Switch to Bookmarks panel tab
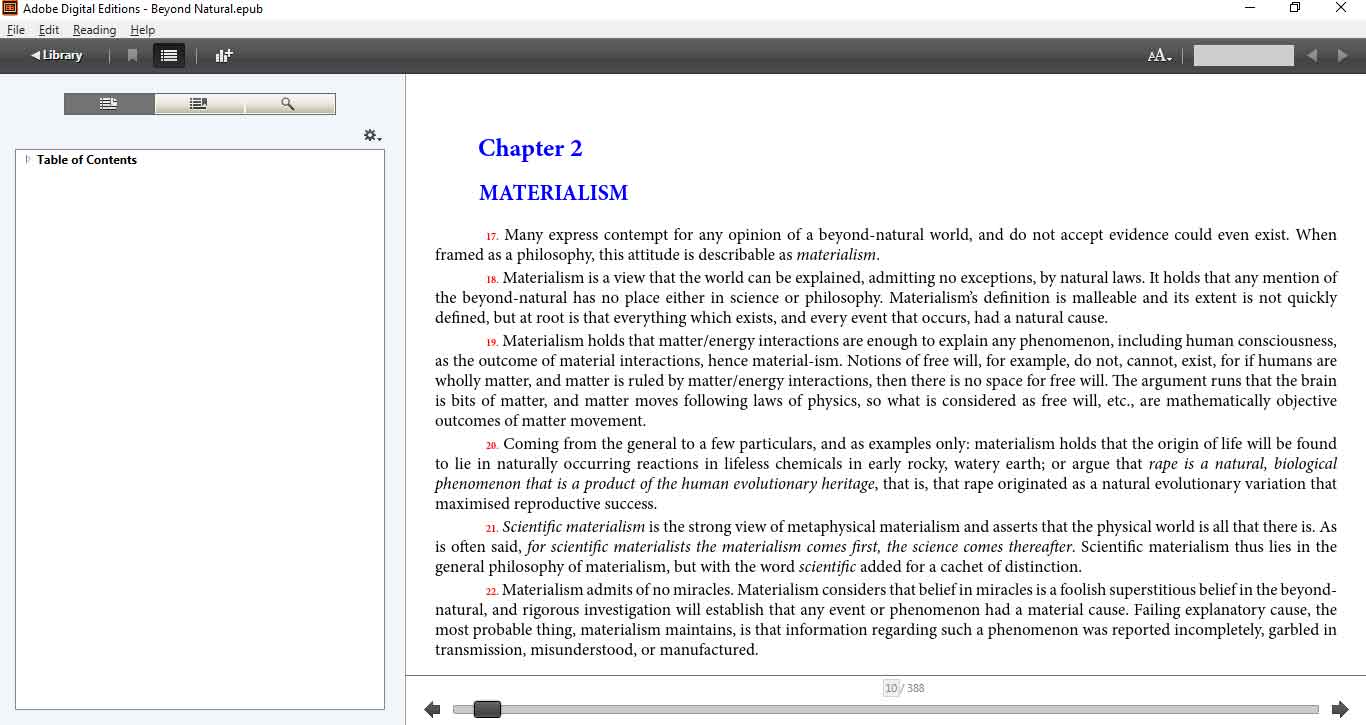1366x725 pixels. pos(199,104)
